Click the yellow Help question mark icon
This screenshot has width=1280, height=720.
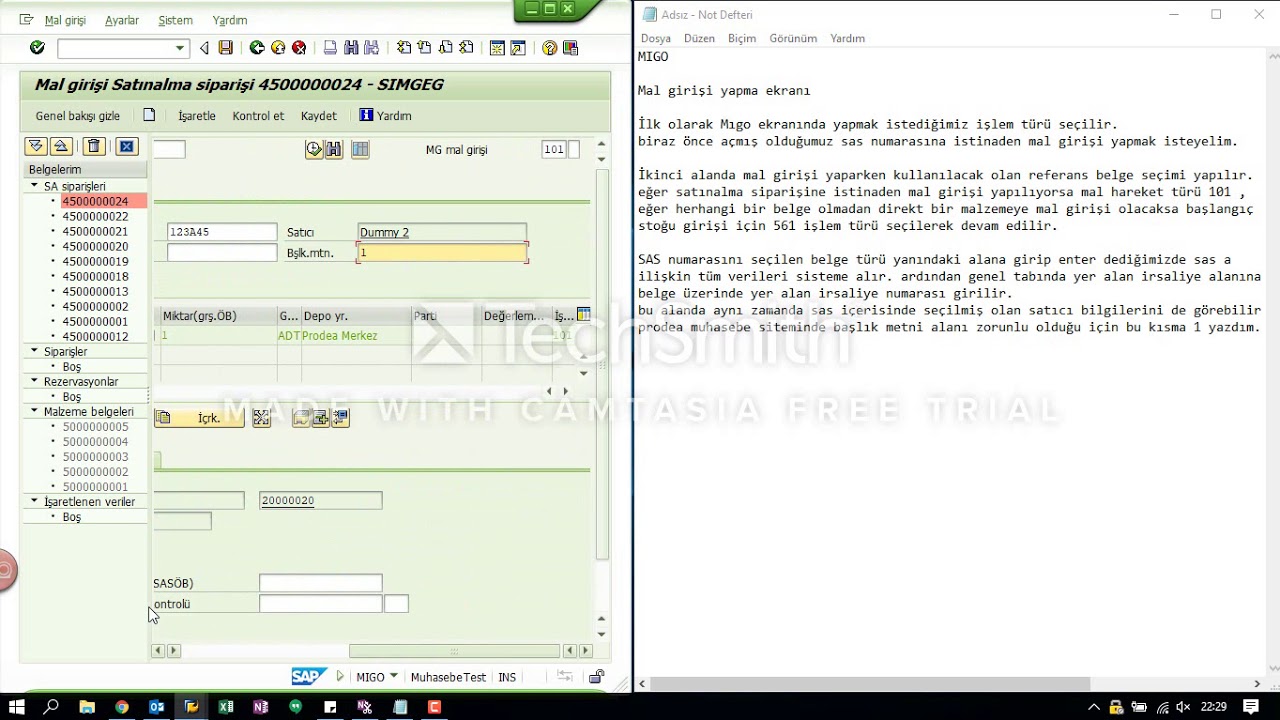click(549, 48)
